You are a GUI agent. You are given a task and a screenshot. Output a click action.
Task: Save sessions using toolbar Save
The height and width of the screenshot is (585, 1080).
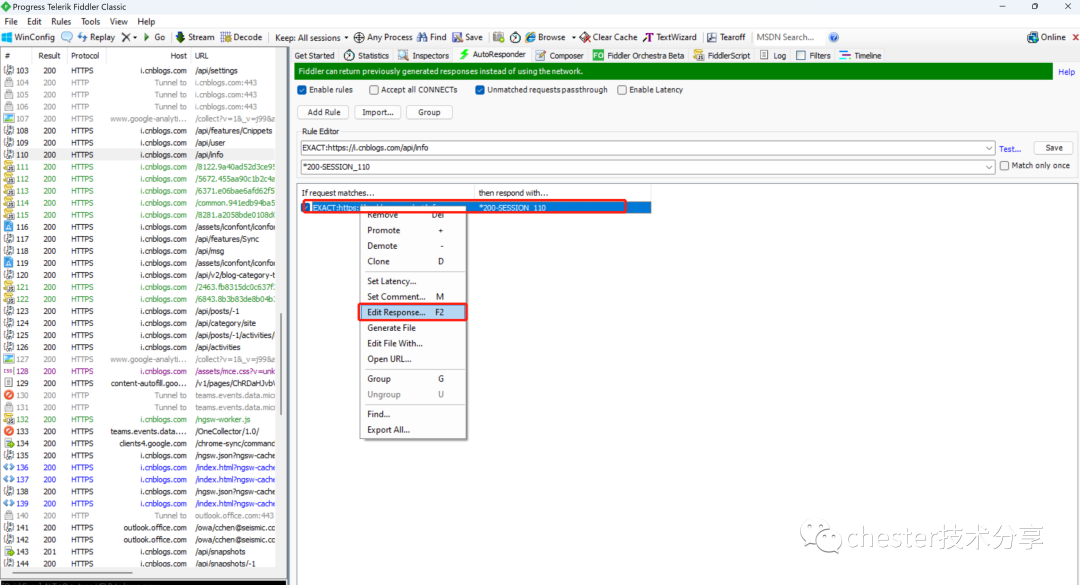tap(468, 37)
